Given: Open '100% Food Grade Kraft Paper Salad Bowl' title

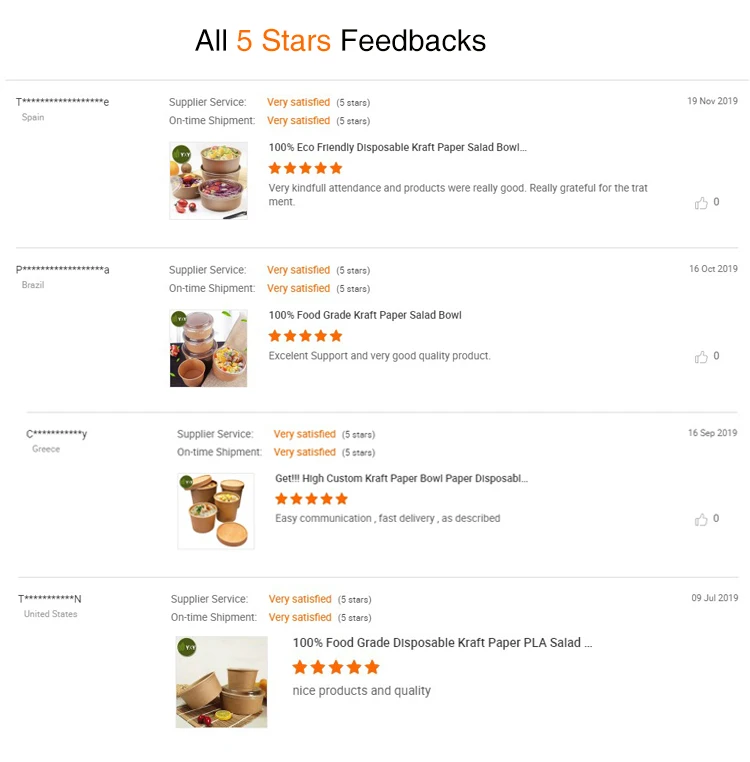Looking at the screenshot, I should [x=365, y=315].
